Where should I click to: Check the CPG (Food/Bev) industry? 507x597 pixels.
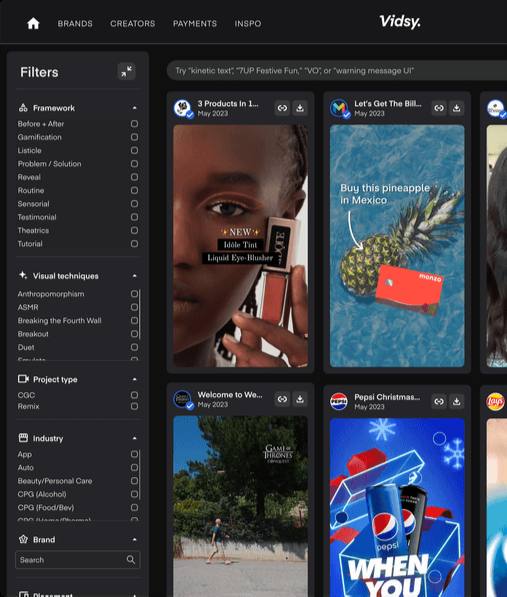[x=134, y=507]
